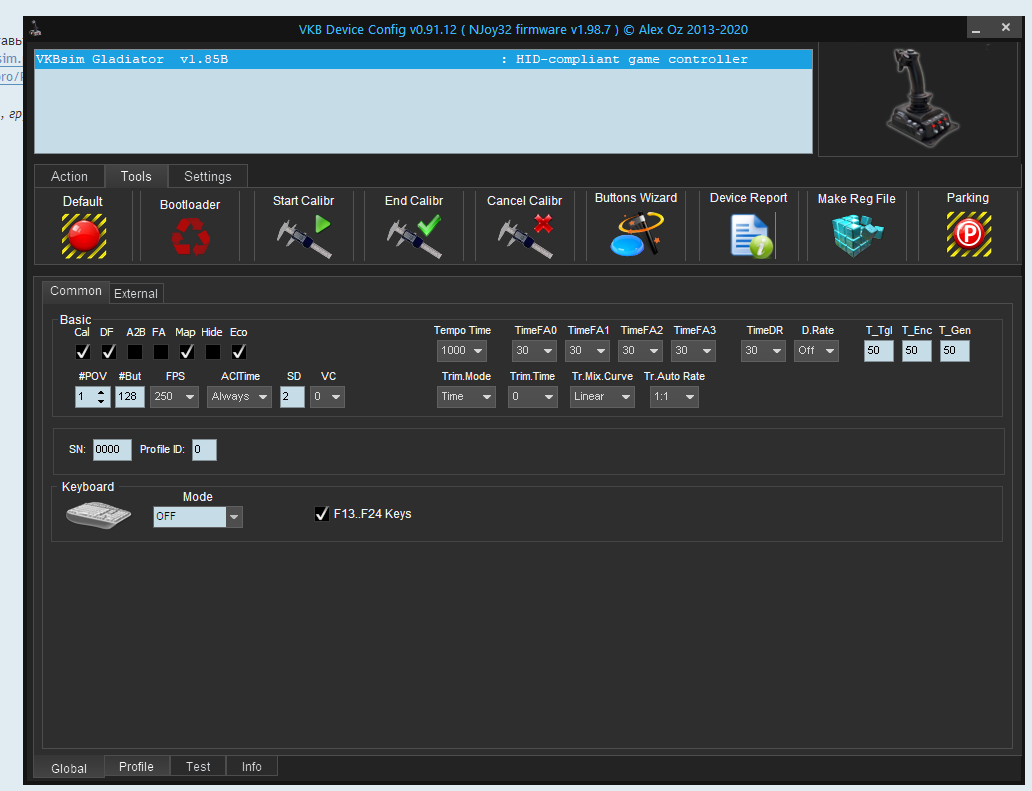This screenshot has width=1032, height=791.
Task: Click the #POV stepper arrows
Action: point(101,397)
